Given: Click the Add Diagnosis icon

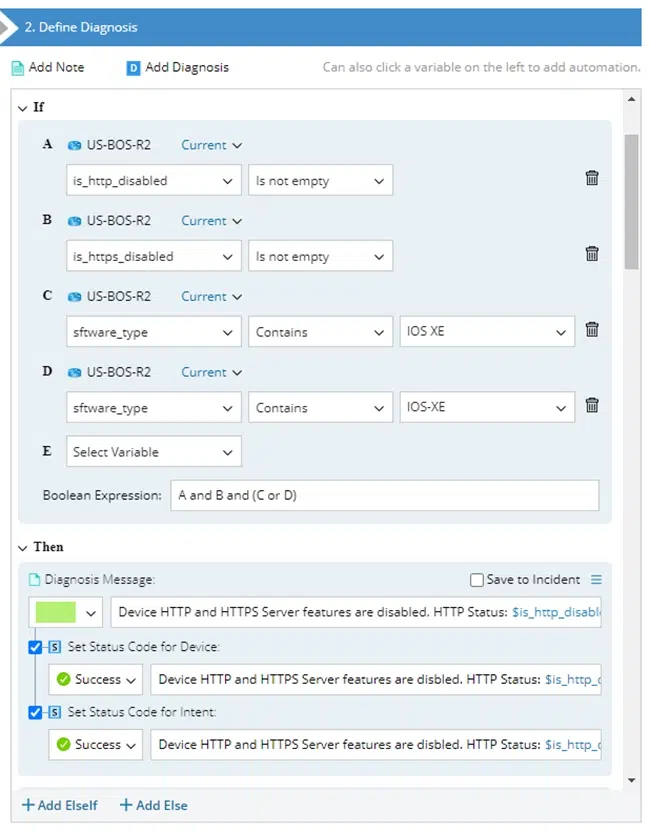Looking at the screenshot, I should 134,67.
